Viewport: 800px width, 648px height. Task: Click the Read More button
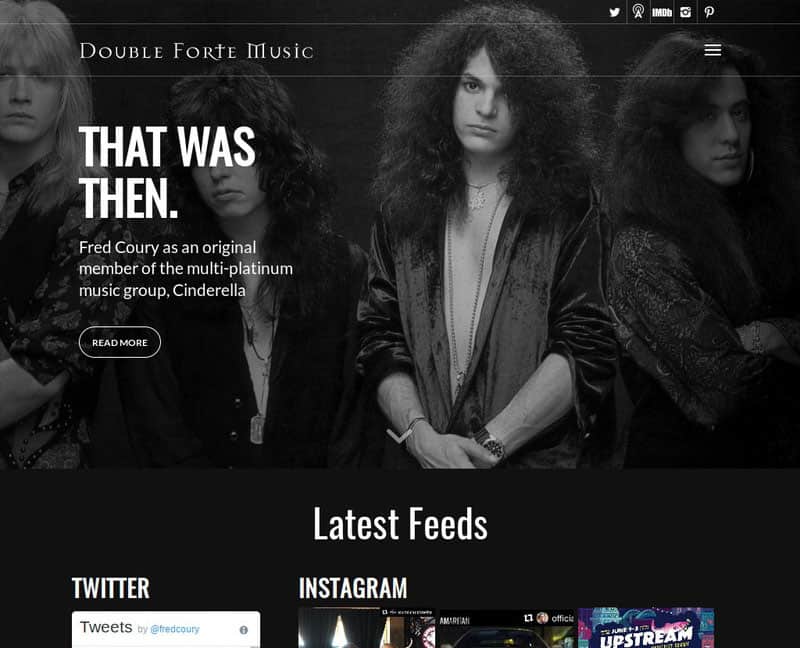click(120, 342)
